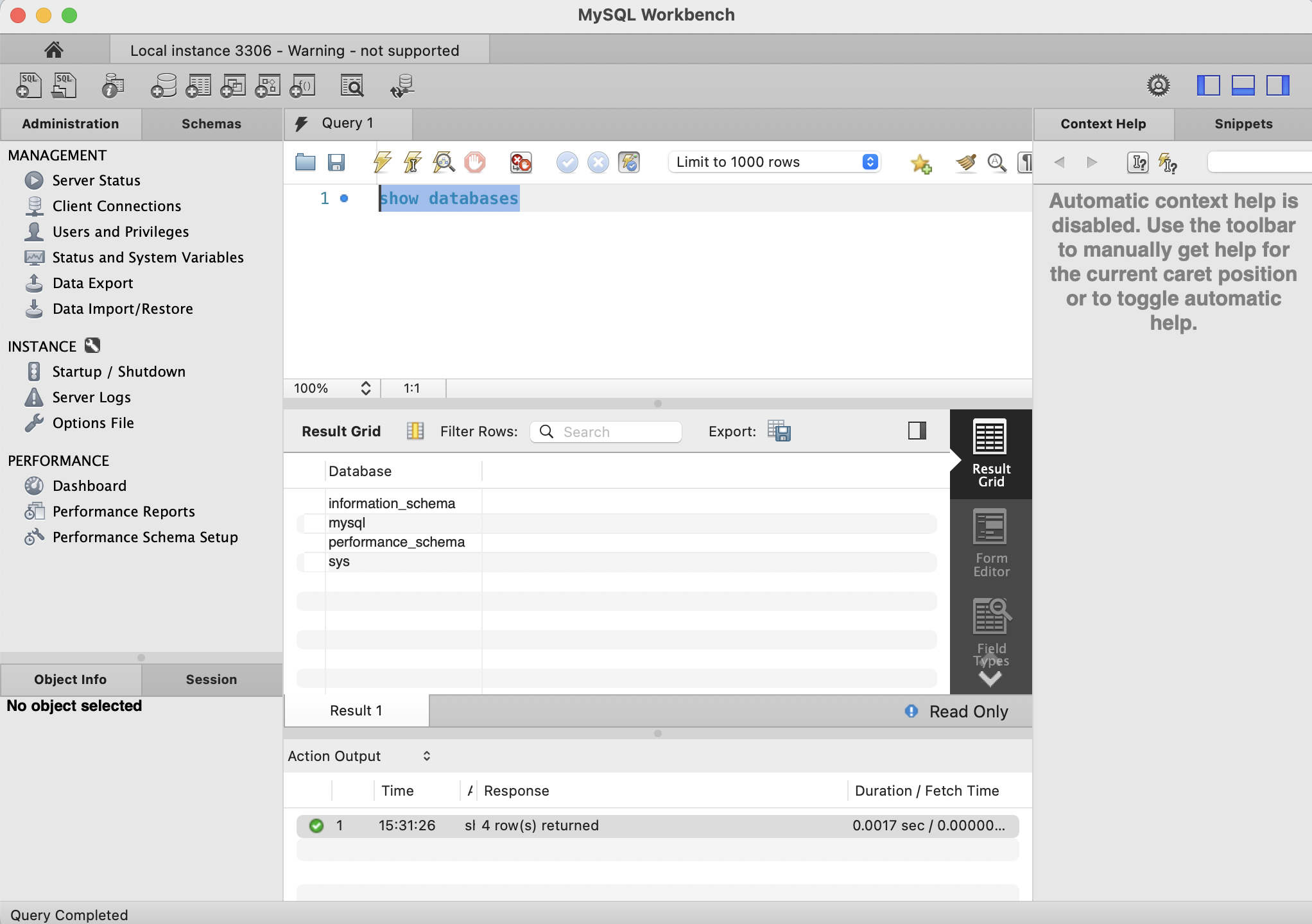Image resolution: width=1312 pixels, height=924 pixels.
Task: Open Server Status page
Action: [x=96, y=180]
